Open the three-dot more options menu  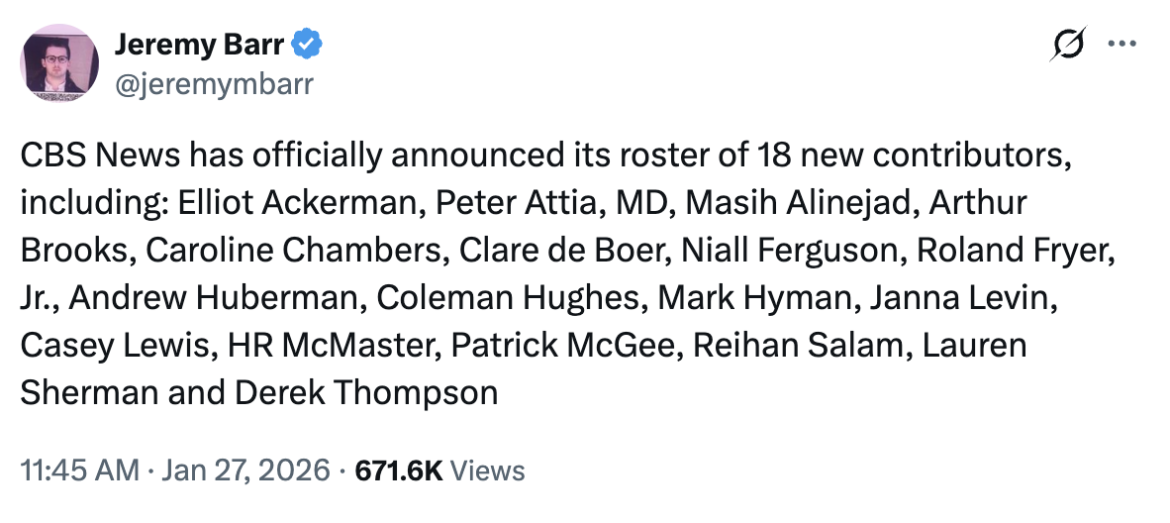pos(1122,46)
